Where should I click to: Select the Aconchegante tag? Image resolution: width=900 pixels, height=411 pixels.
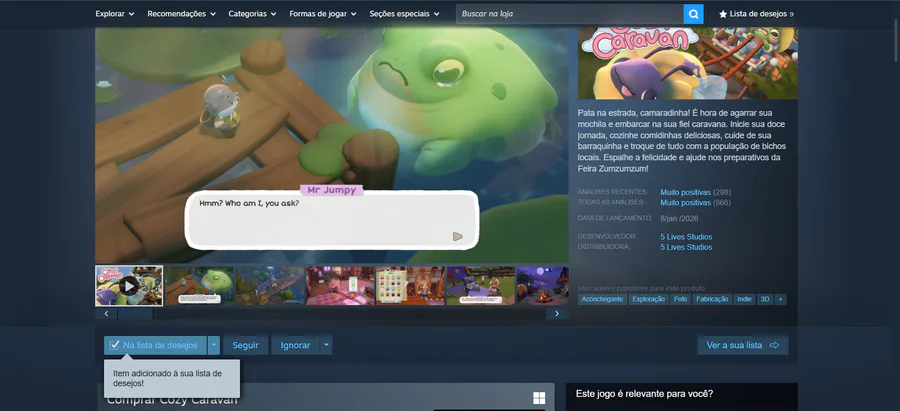pos(602,299)
